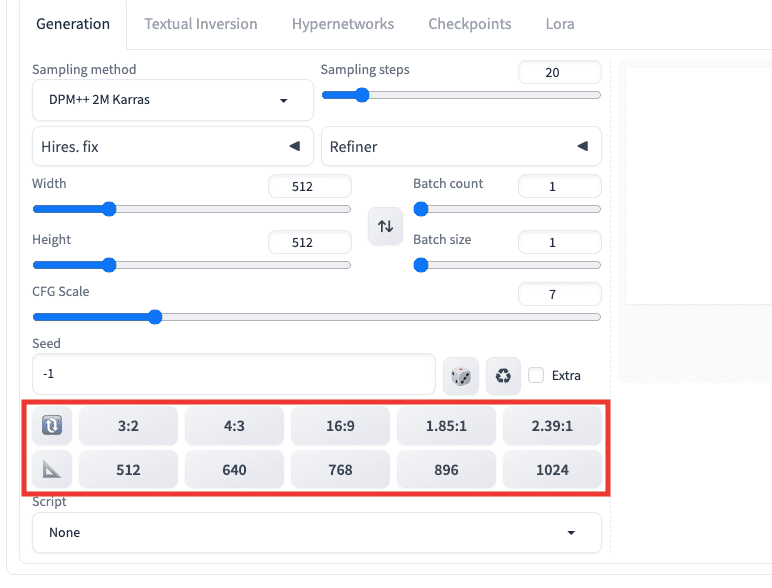Select the 16:9 aspect ratio button
The width and height of the screenshot is (772, 588).
[x=340, y=425]
